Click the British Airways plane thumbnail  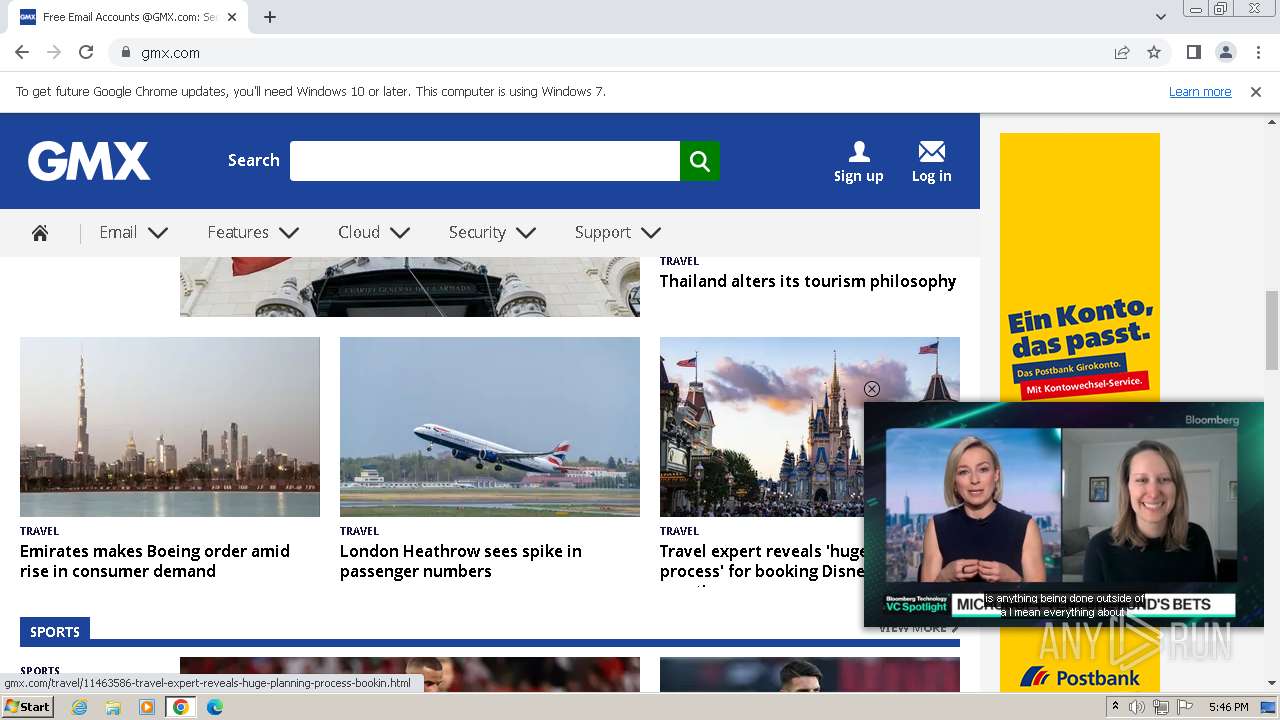[x=490, y=427]
